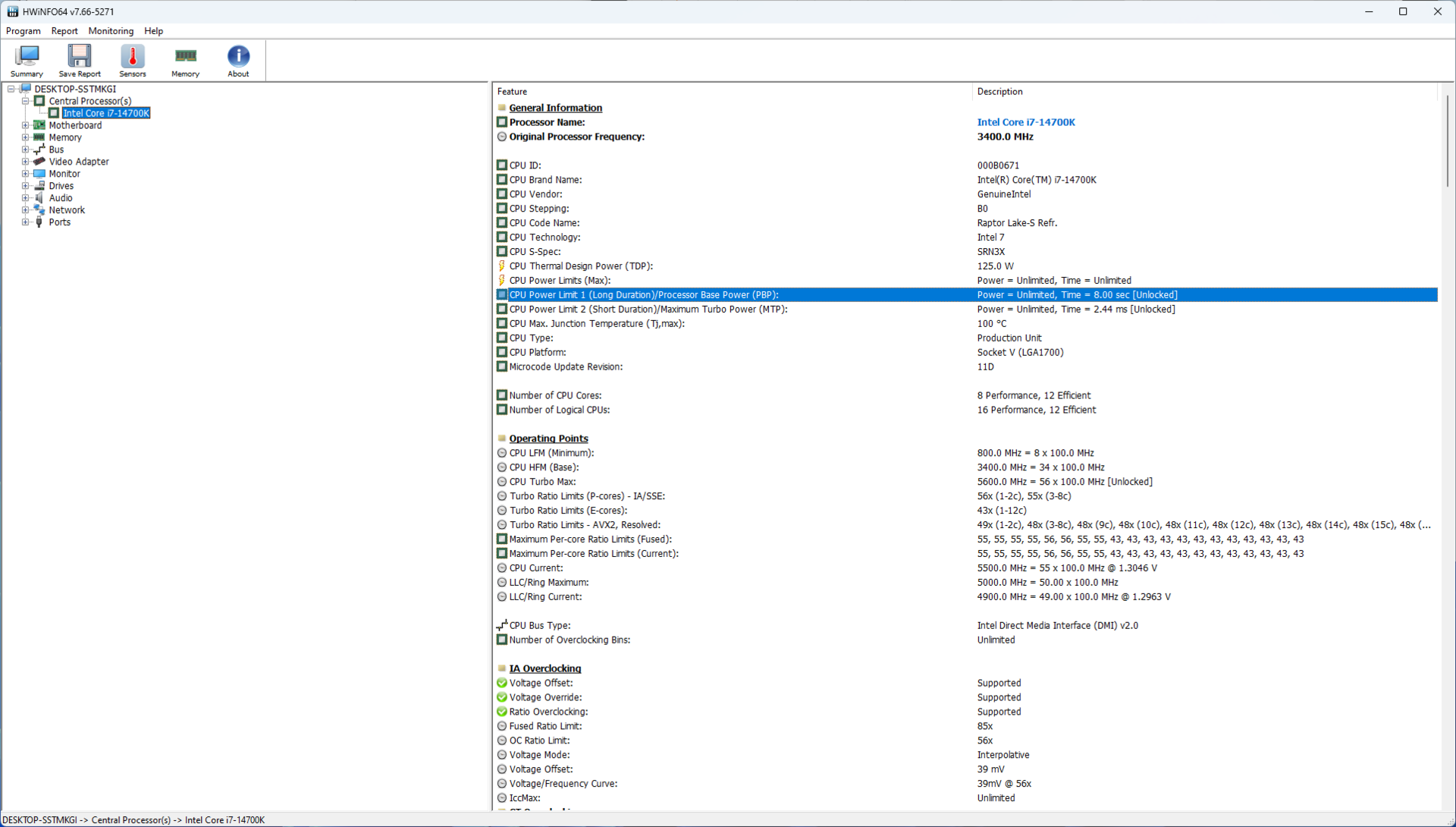Click the Network node icon
This screenshot has height=827, width=1456.
(x=39, y=210)
